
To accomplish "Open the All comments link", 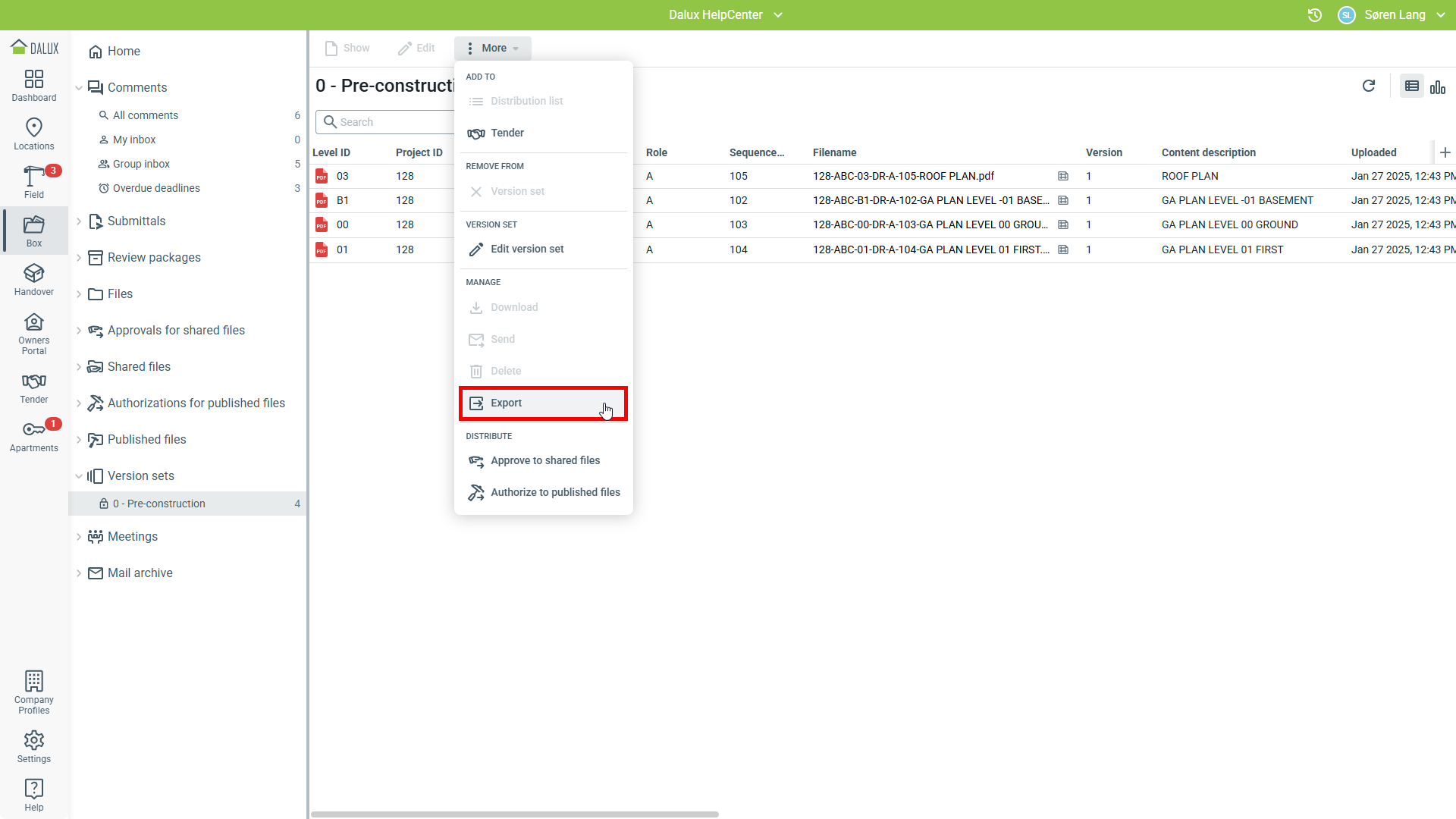I will coord(146,115).
